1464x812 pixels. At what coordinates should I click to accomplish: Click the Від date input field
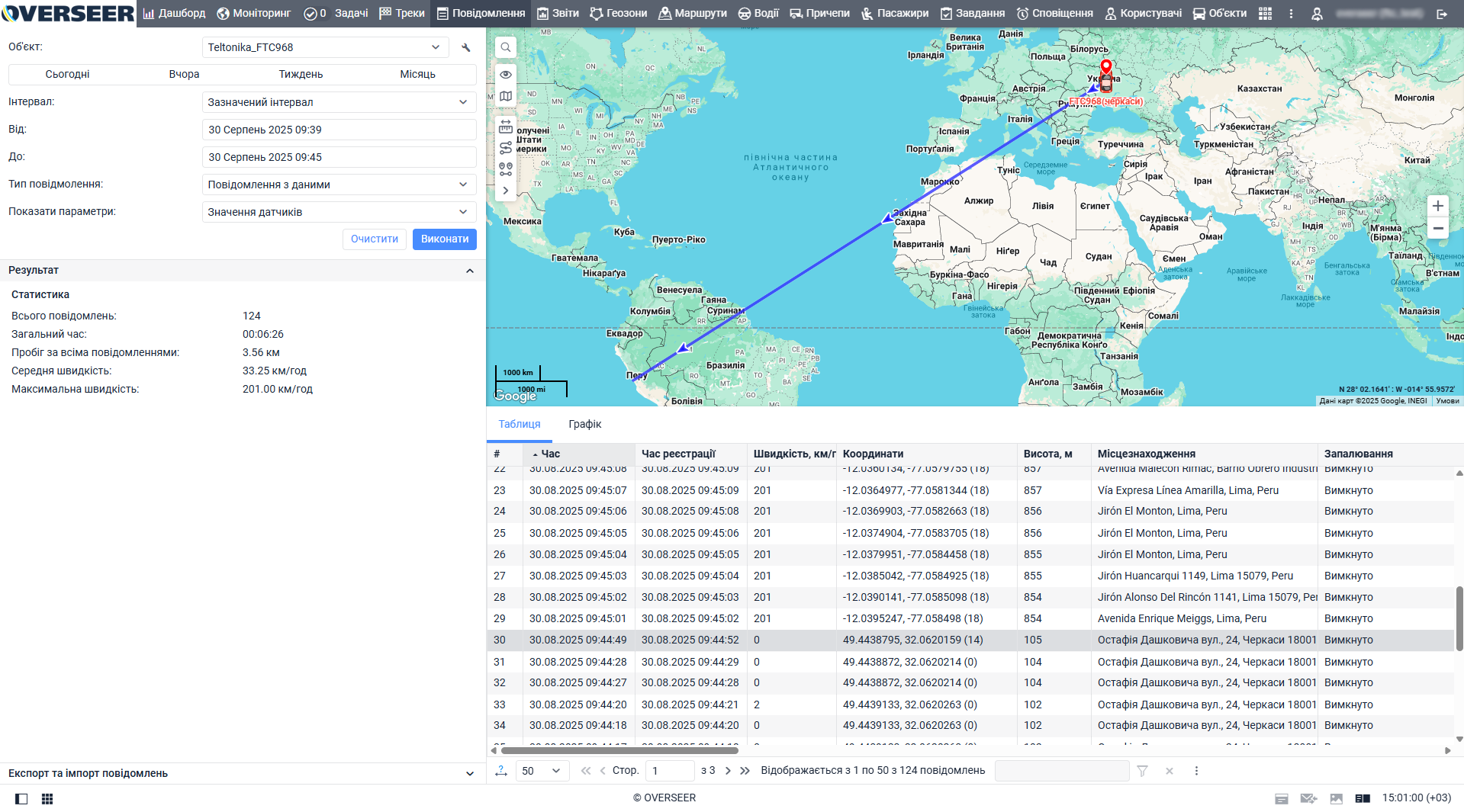tap(339, 130)
